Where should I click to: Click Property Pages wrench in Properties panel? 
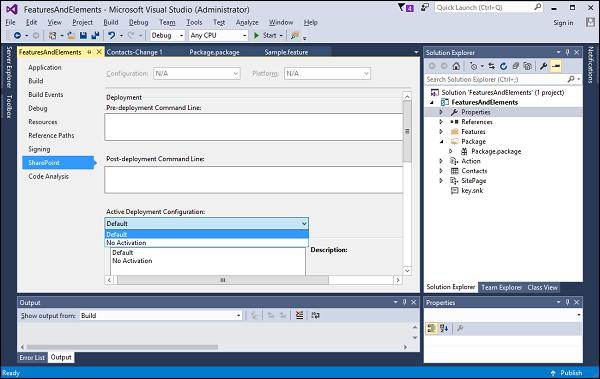click(x=460, y=328)
